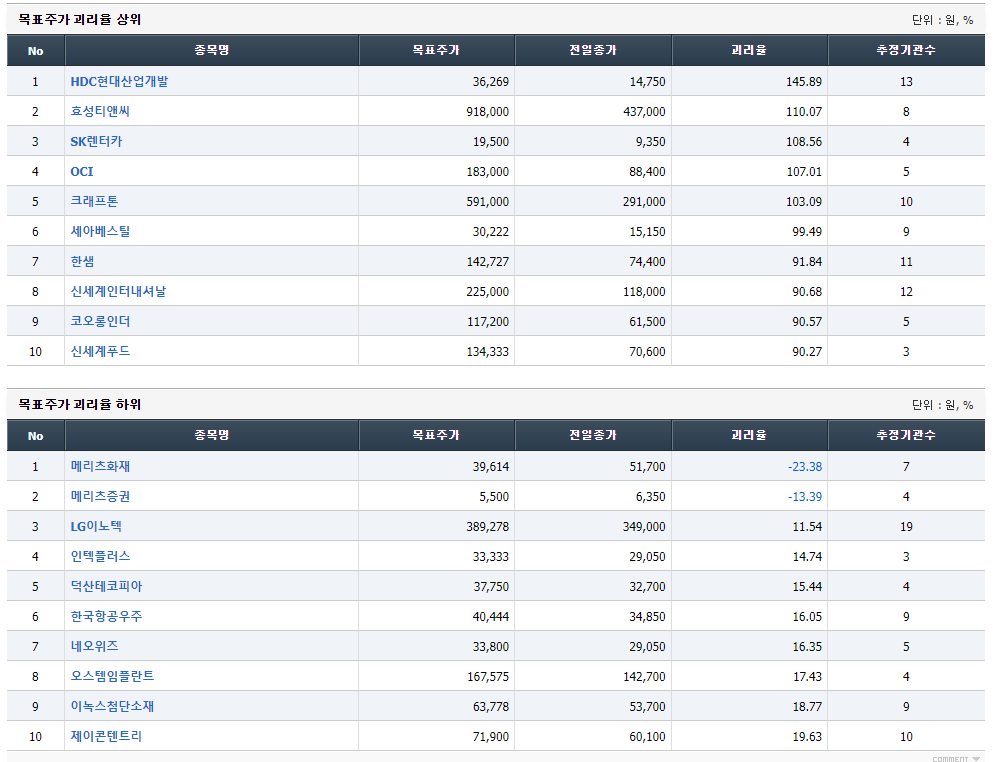The width and height of the screenshot is (995, 762).
Task: Open the 한국항공우주 stock link
Action: [x=106, y=616]
